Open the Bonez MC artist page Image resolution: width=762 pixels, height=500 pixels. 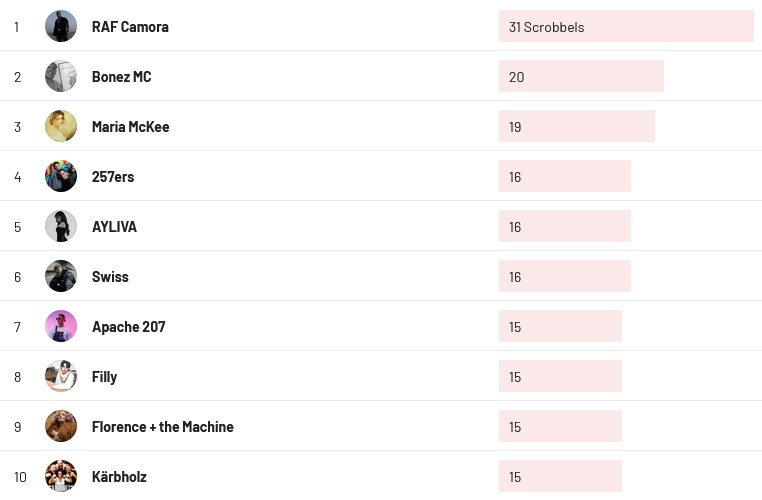tap(121, 77)
